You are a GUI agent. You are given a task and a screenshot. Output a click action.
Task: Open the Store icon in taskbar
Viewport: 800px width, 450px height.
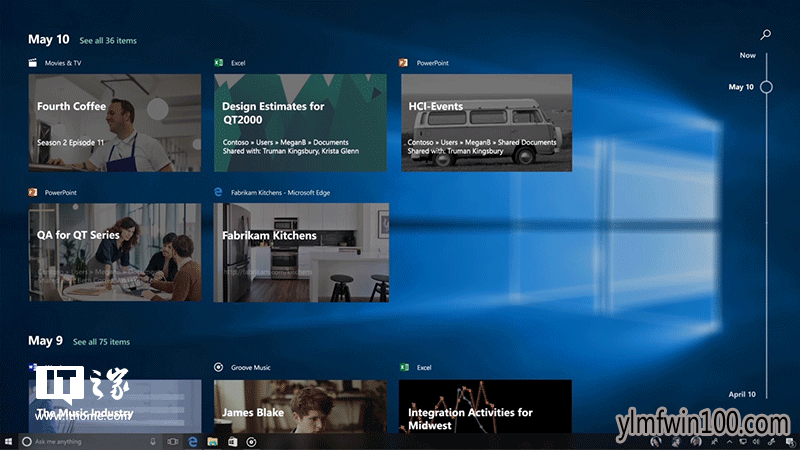click(x=233, y=442)
